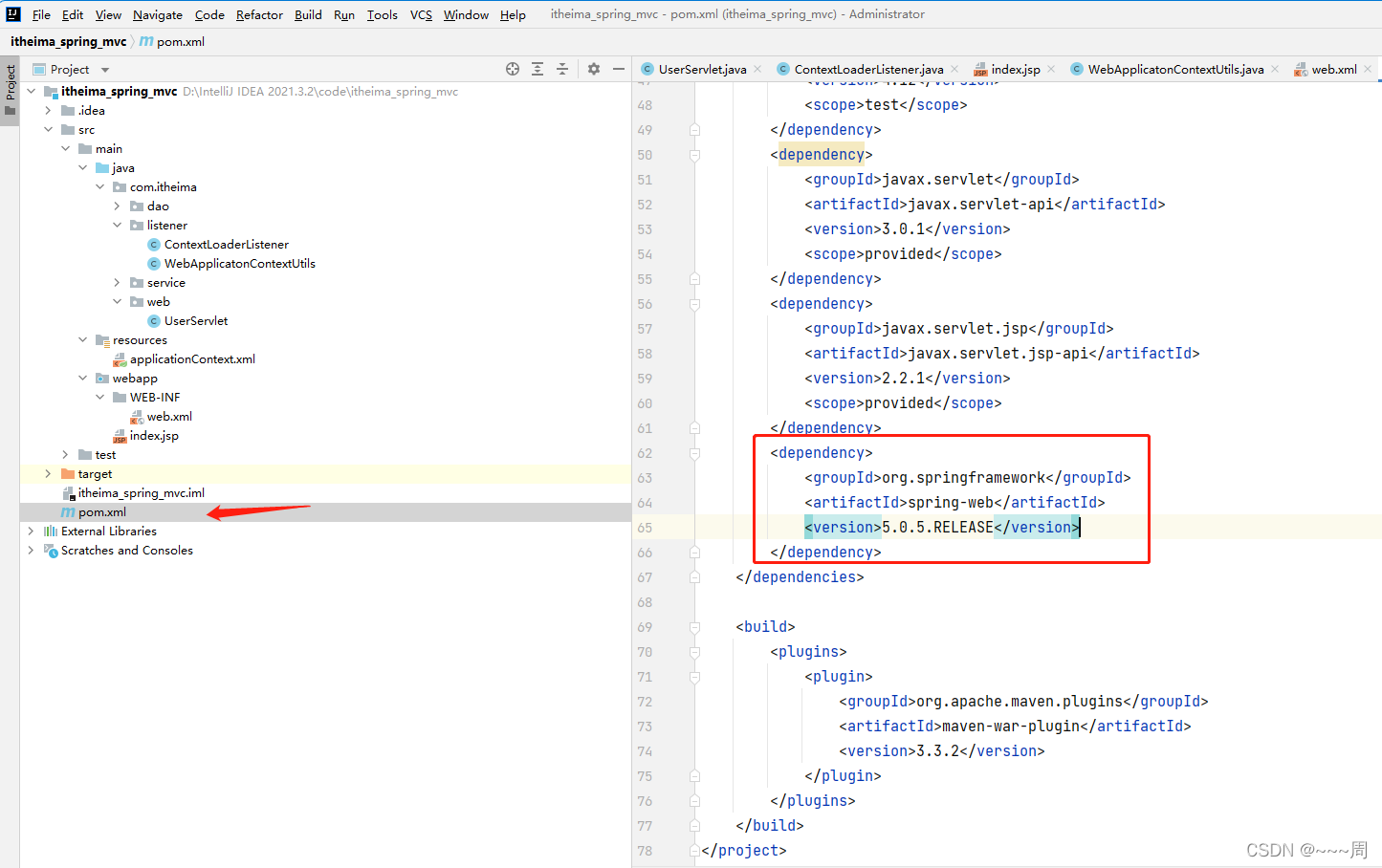Image resolution: width=1382 pixels, height=868 pixels.
Task: Collapse the main folder
Action: click(x=65, y=148)
